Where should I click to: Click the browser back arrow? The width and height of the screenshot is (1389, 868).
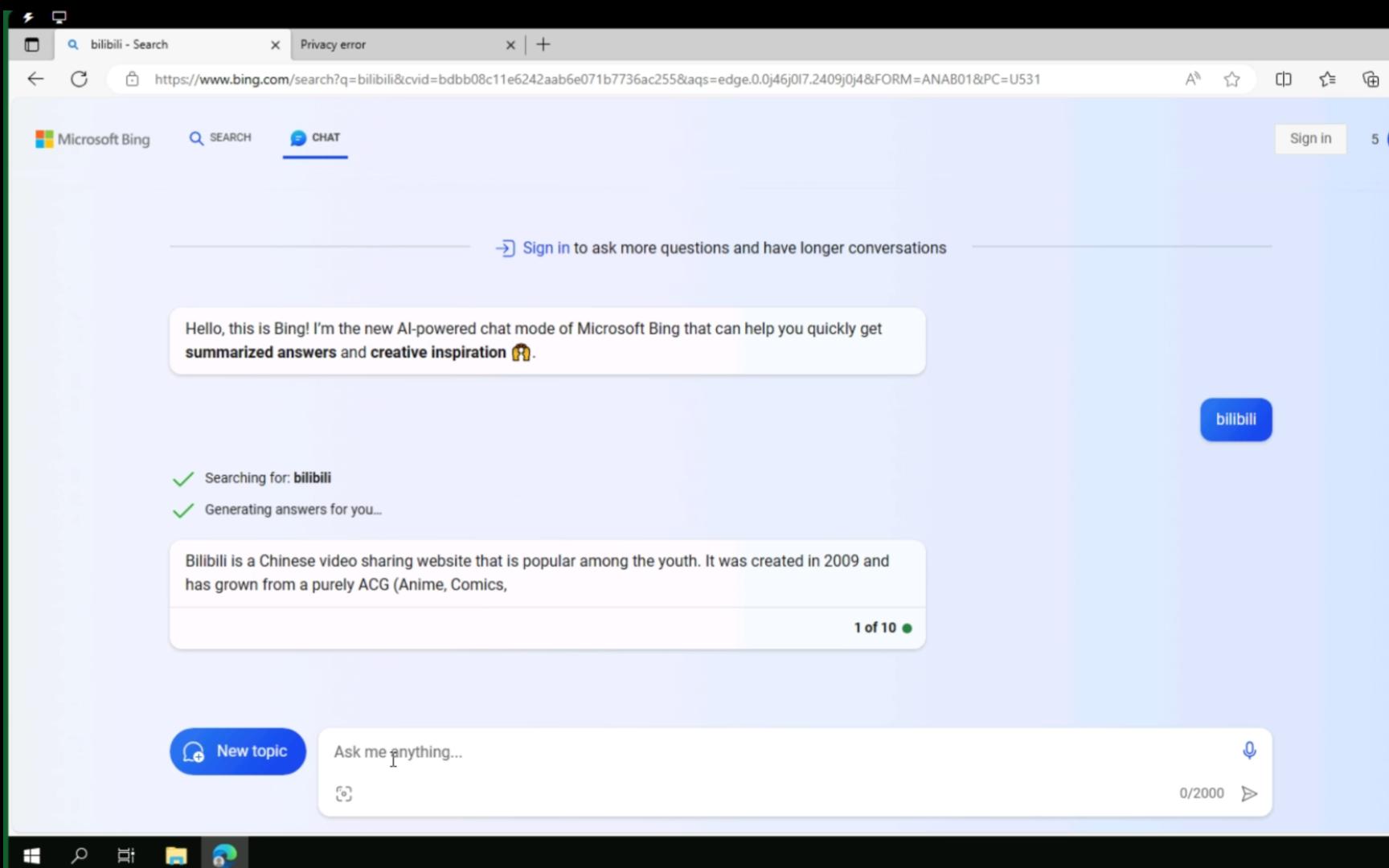pos(35,79)
